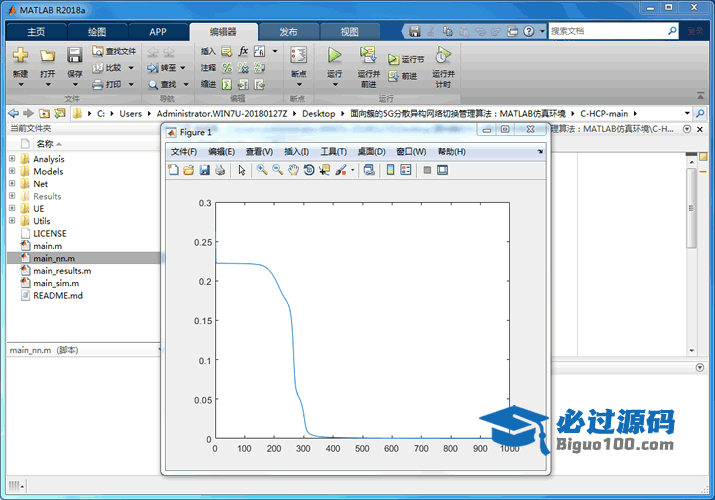
Task: Click the 查找文件 button in ribbon
Action: point(113,51)
